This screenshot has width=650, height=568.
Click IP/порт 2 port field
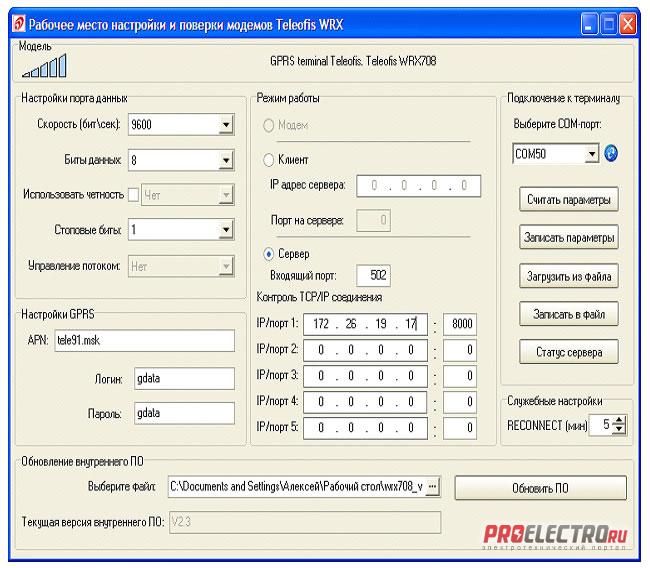pos(460,350)
